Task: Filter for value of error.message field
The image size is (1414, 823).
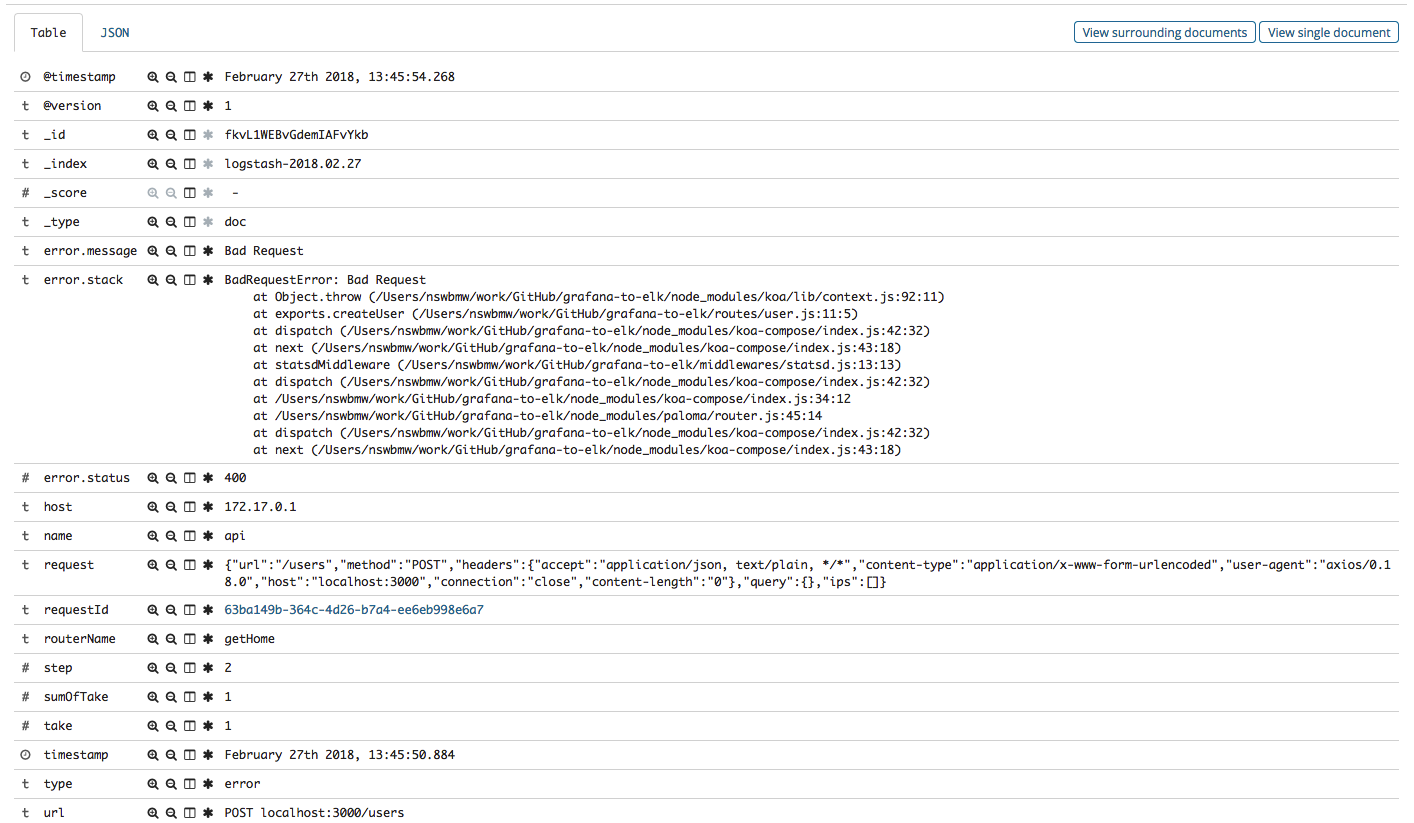Action: pyautogui.click(x=153, y=251)
